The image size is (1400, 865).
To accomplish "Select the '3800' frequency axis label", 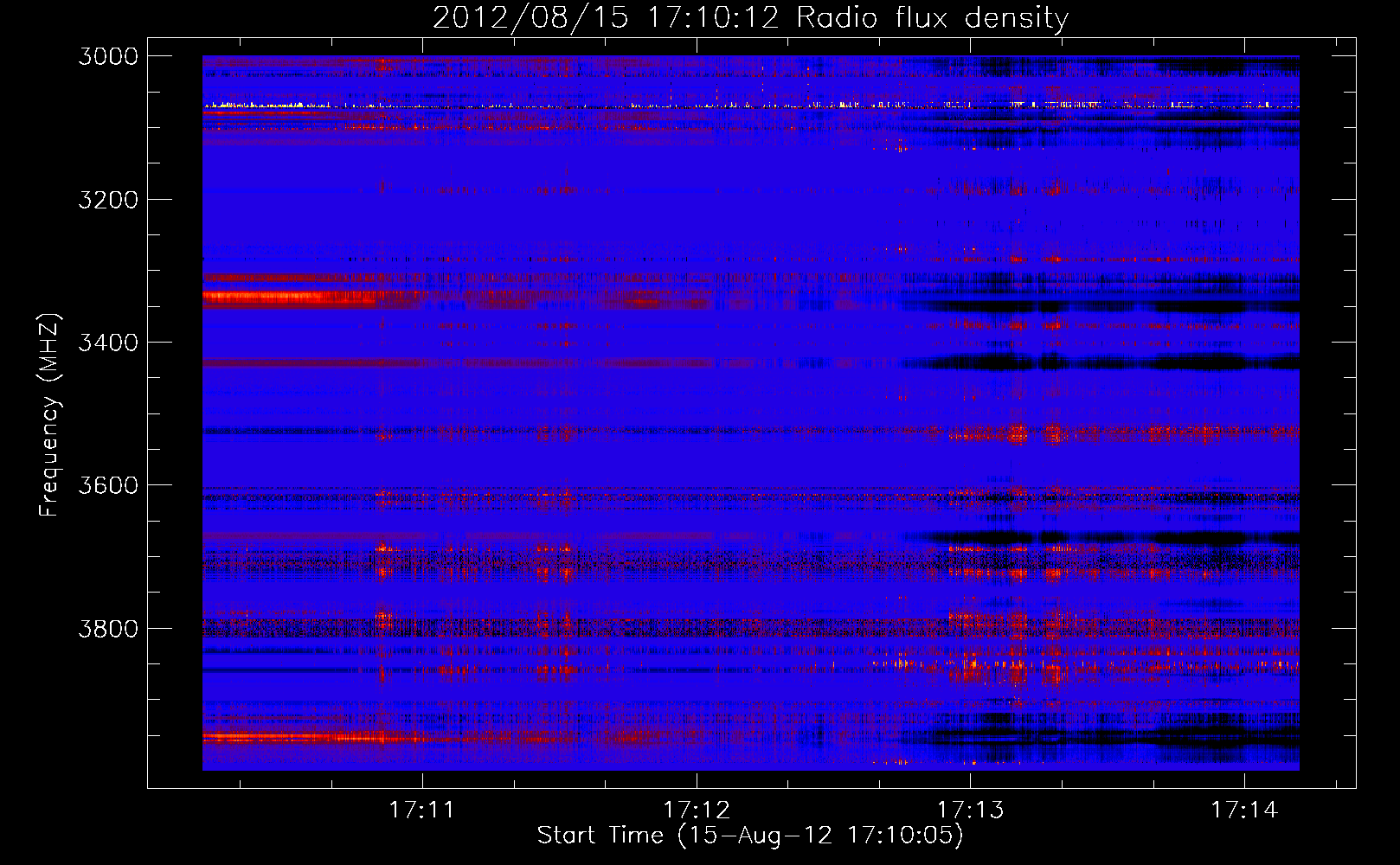I will pyautogui.click(x=108, y=629).
